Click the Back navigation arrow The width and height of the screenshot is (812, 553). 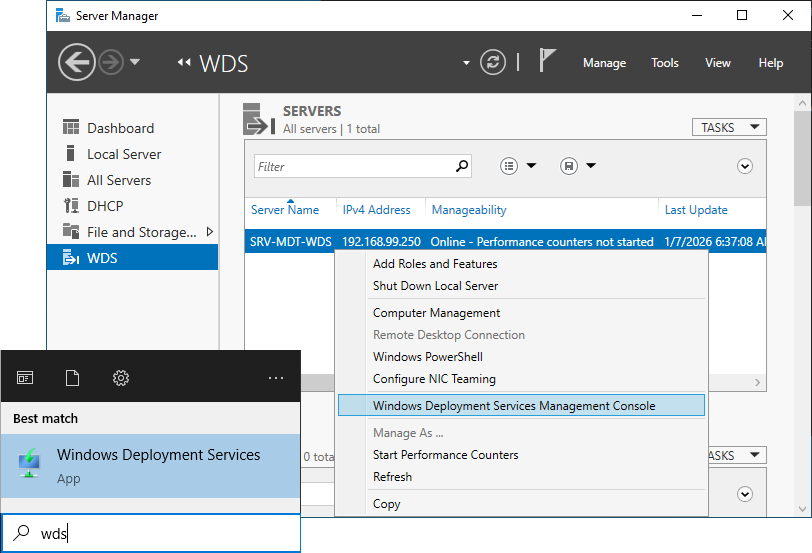pyautogui.click(x=77, y=63)
